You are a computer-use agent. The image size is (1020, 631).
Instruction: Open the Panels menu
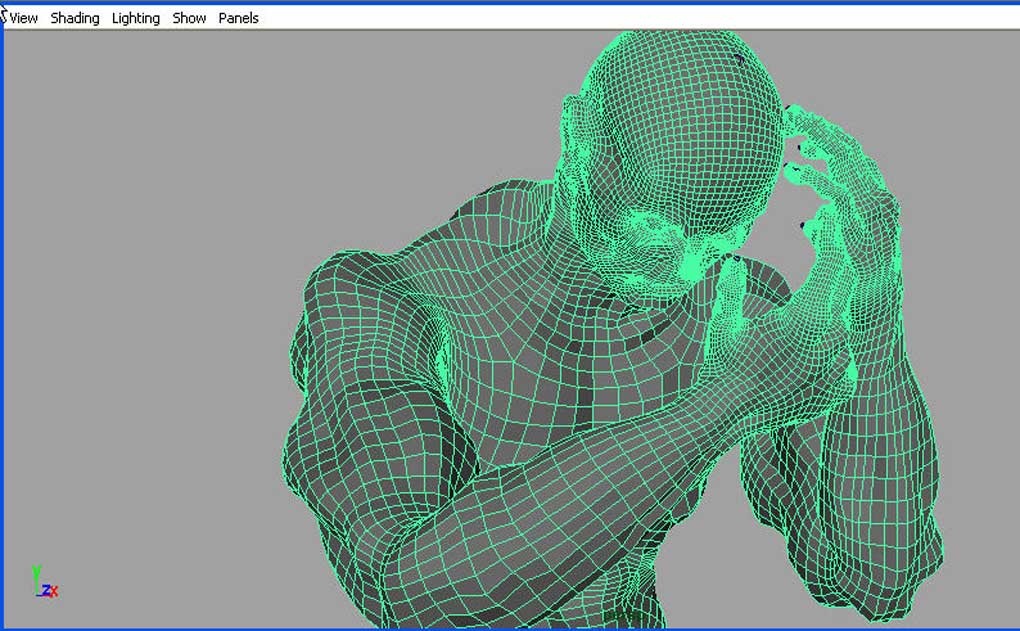[x=239, y=18]
